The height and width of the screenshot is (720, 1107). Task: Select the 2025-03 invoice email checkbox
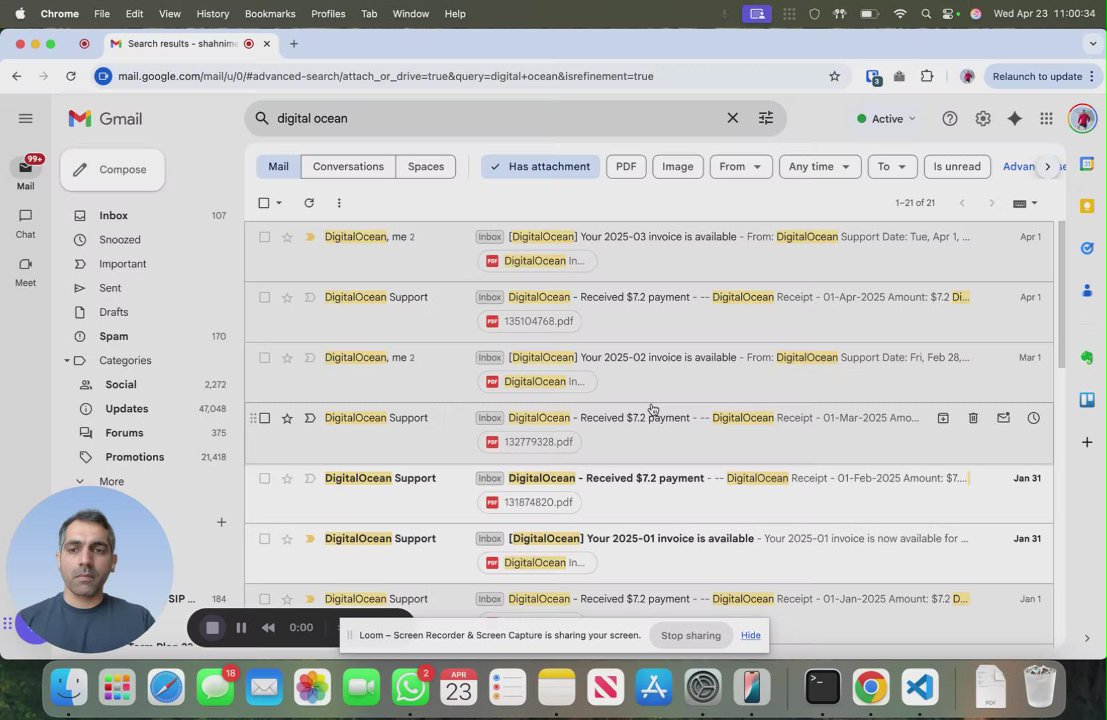(x=264, y=237)
